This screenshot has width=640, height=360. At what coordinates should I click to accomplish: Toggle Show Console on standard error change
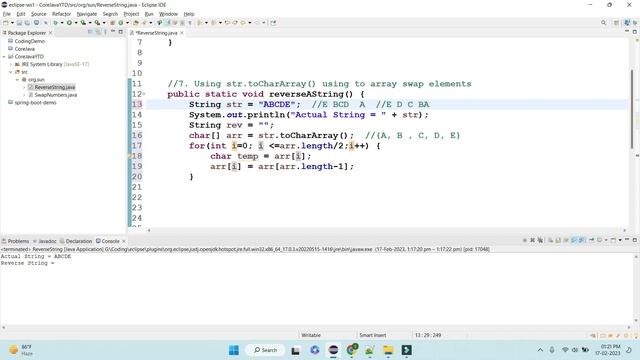click(x=581, y=240)
